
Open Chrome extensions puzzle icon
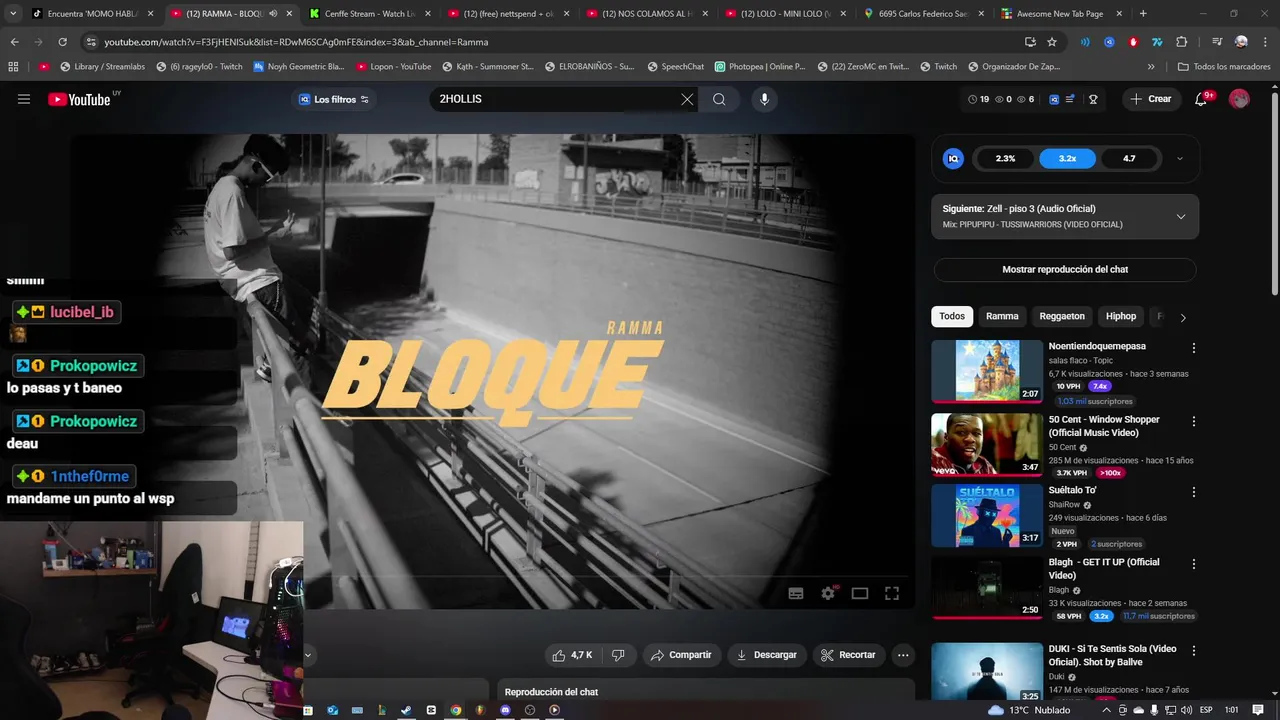pos(1182,42)
